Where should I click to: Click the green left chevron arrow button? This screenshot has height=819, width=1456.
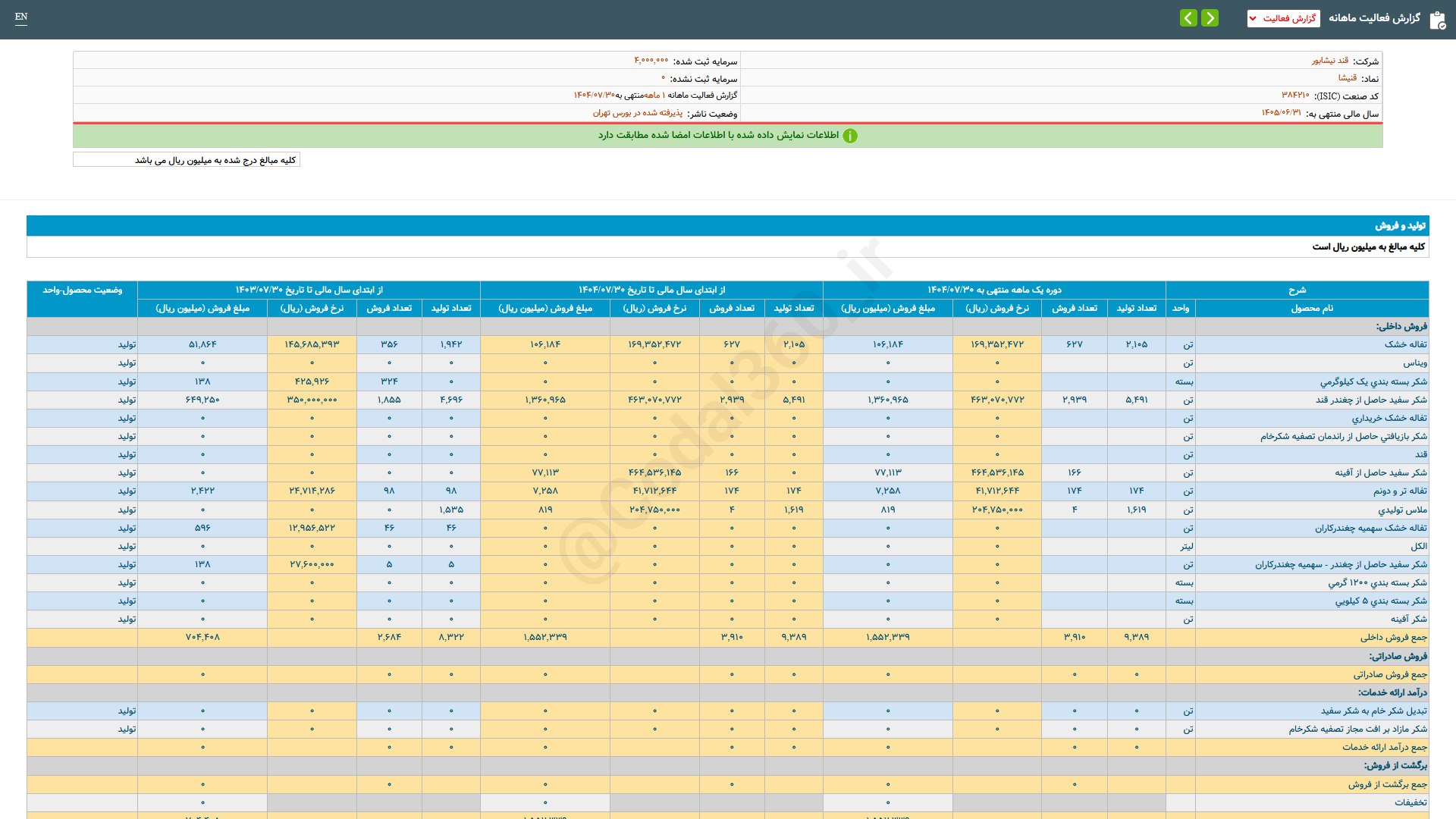point(1188,18)
